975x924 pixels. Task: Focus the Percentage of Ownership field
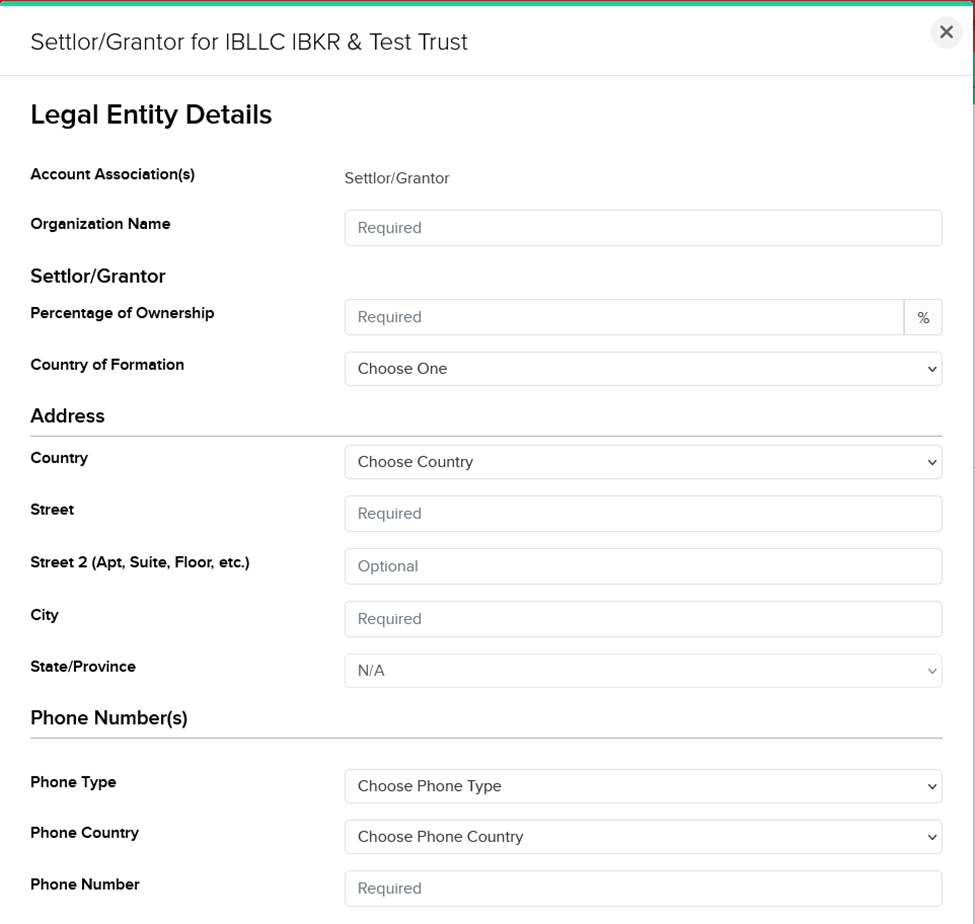(624, 317)
